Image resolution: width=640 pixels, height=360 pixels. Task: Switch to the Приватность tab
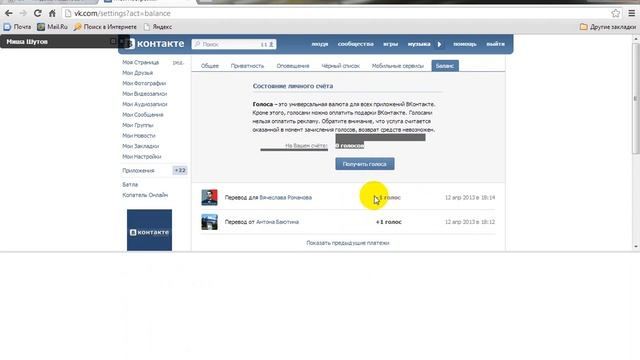247,66
